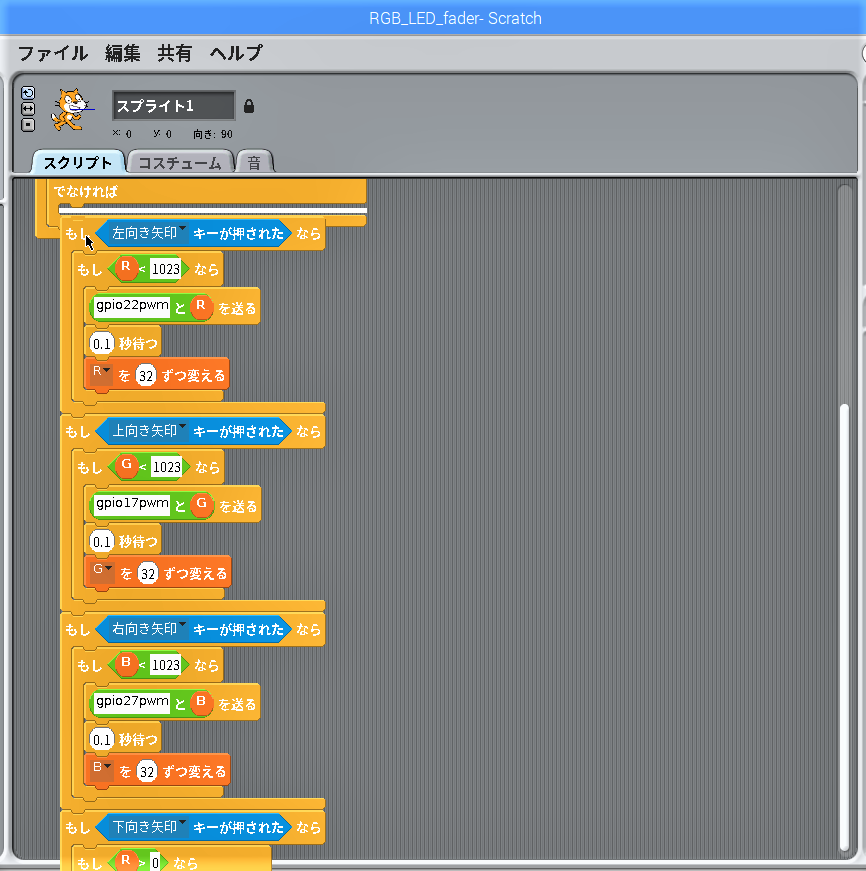Click the gpio27pwm text field
Screen dimensions: 866x871
tap(132, 703)
